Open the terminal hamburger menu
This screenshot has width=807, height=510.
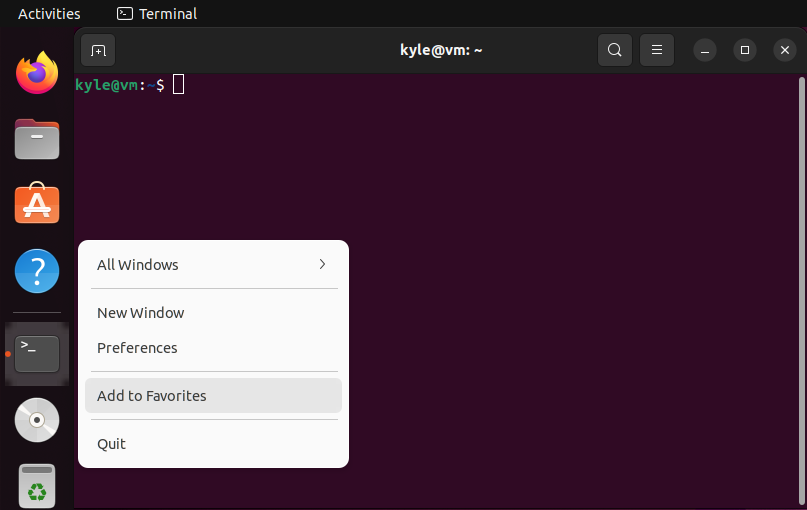pos(657,50)
